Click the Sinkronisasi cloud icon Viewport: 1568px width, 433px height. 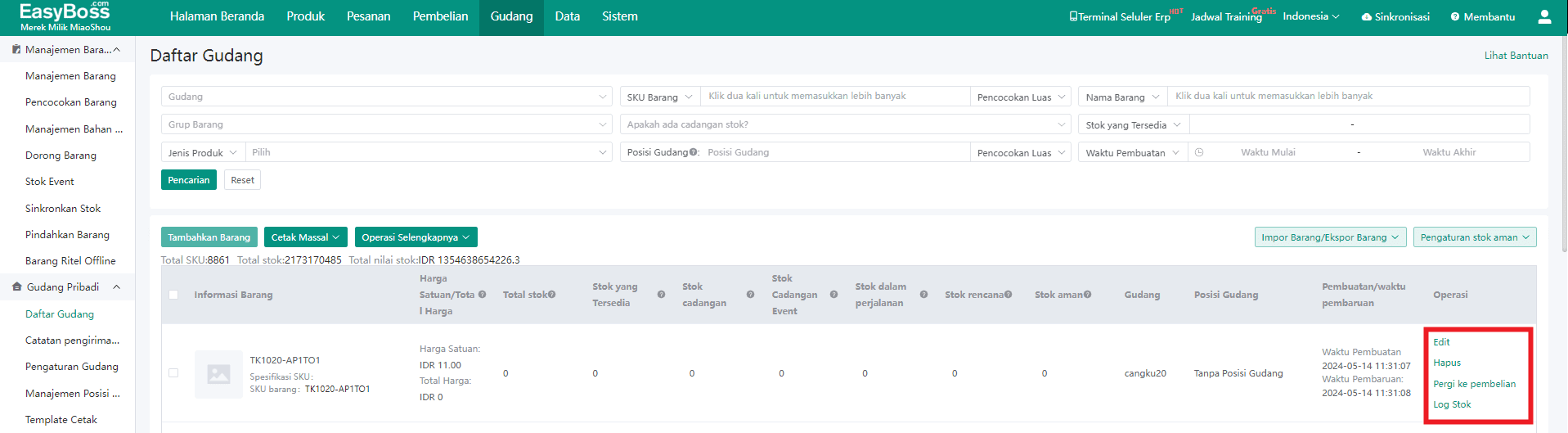click(1366, 17)
